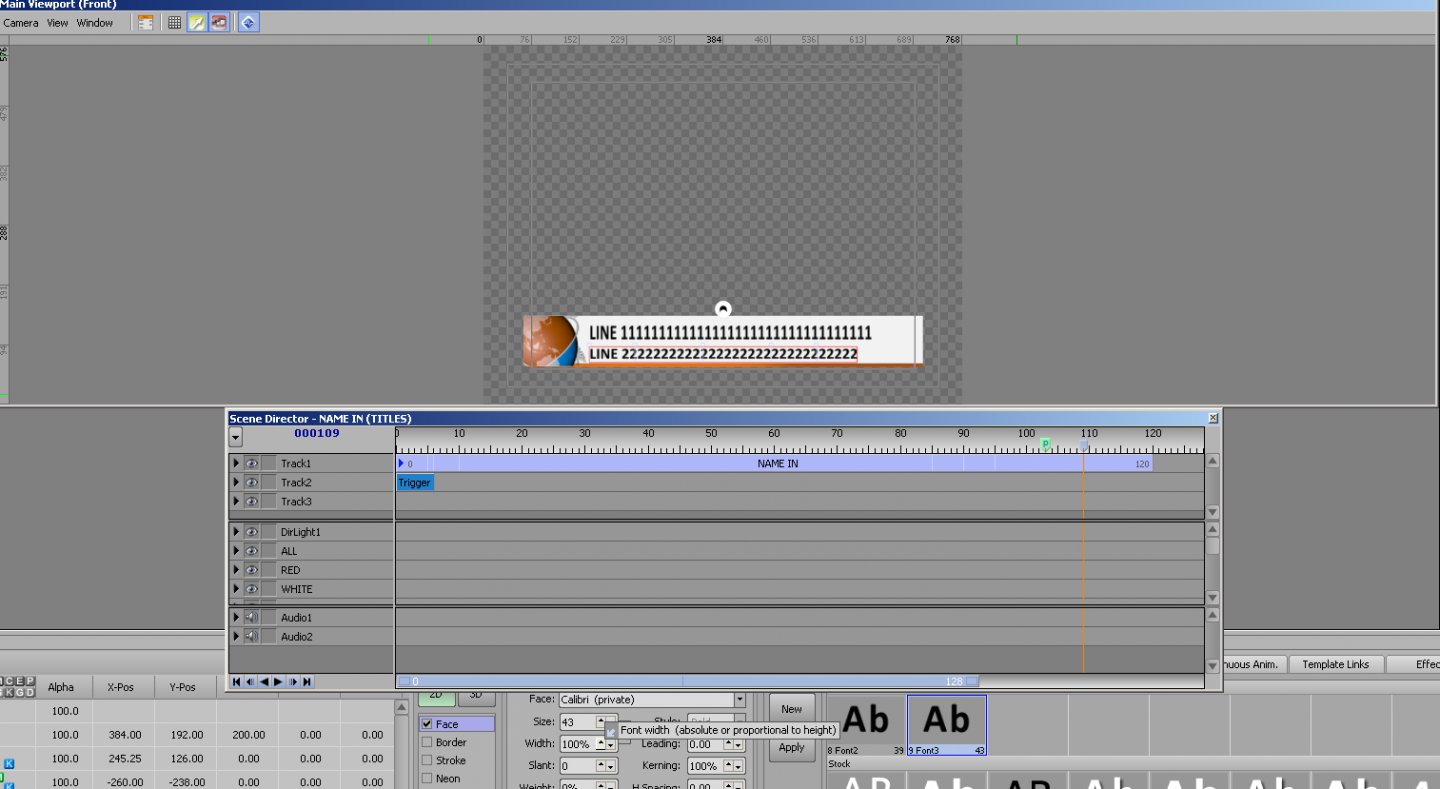Open the View menu
Viewport: 1440px width, 789px height.
click(x=58, y=23)
